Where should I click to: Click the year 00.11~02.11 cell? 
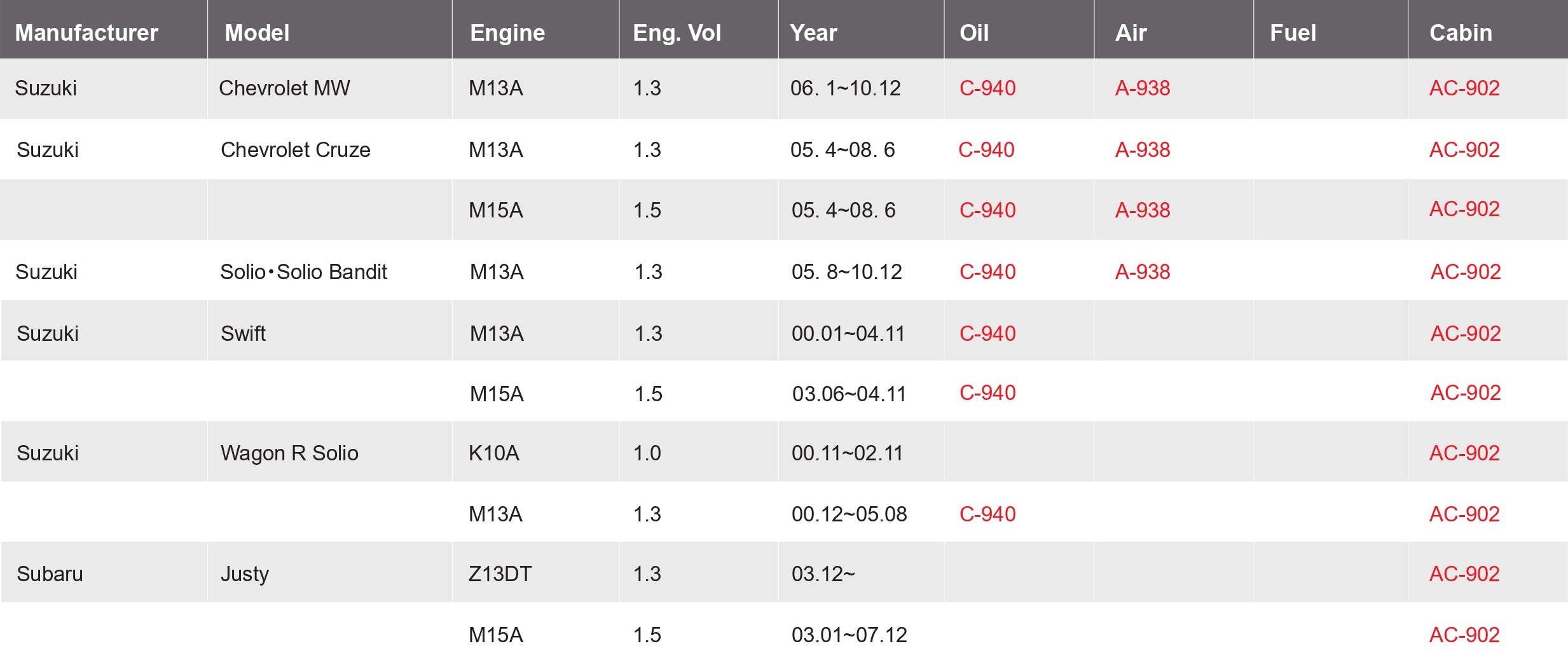point(847,453)
